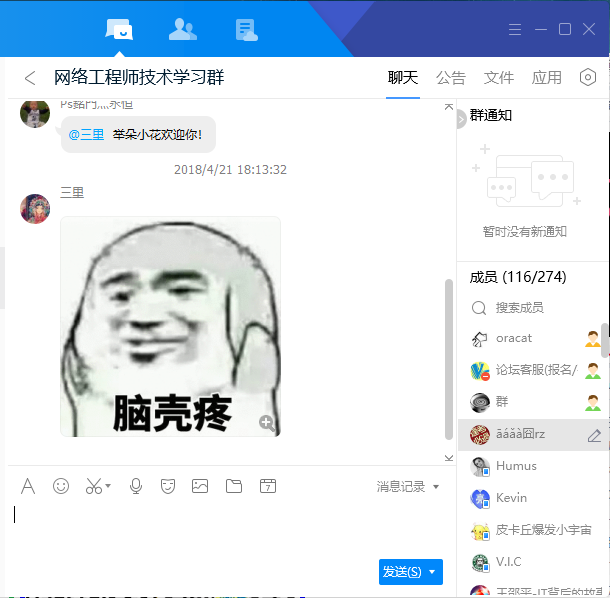Start voice message microphone icon
610x598 pixels.
tap(136, 486)
